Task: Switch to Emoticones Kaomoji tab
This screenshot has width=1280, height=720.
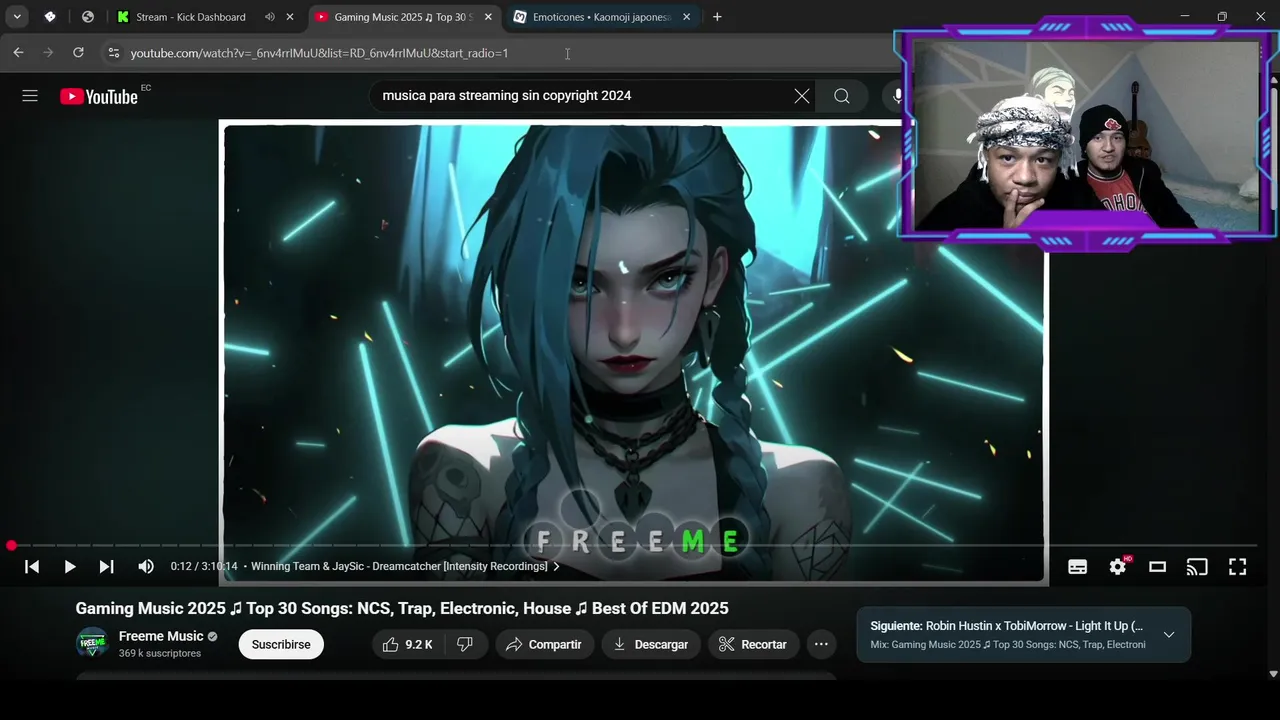Action: pos(602,17)
